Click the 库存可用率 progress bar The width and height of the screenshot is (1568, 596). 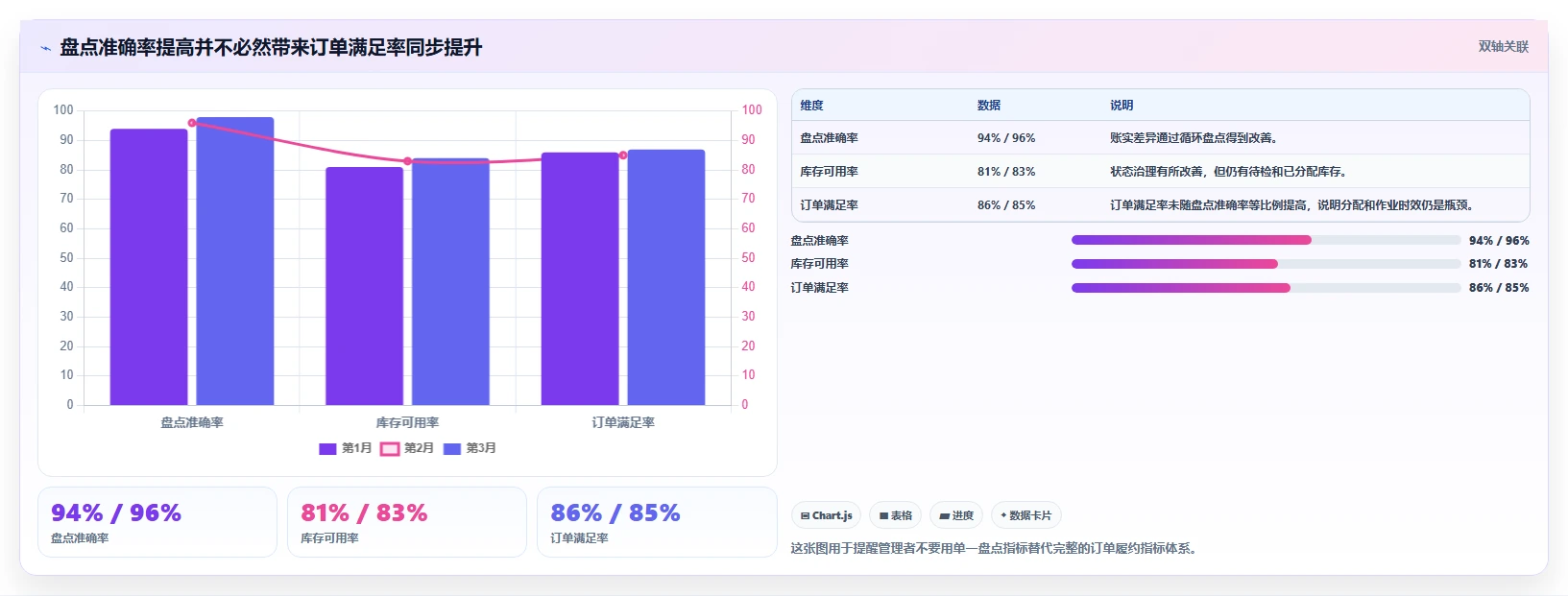[x=1266, y=264]
